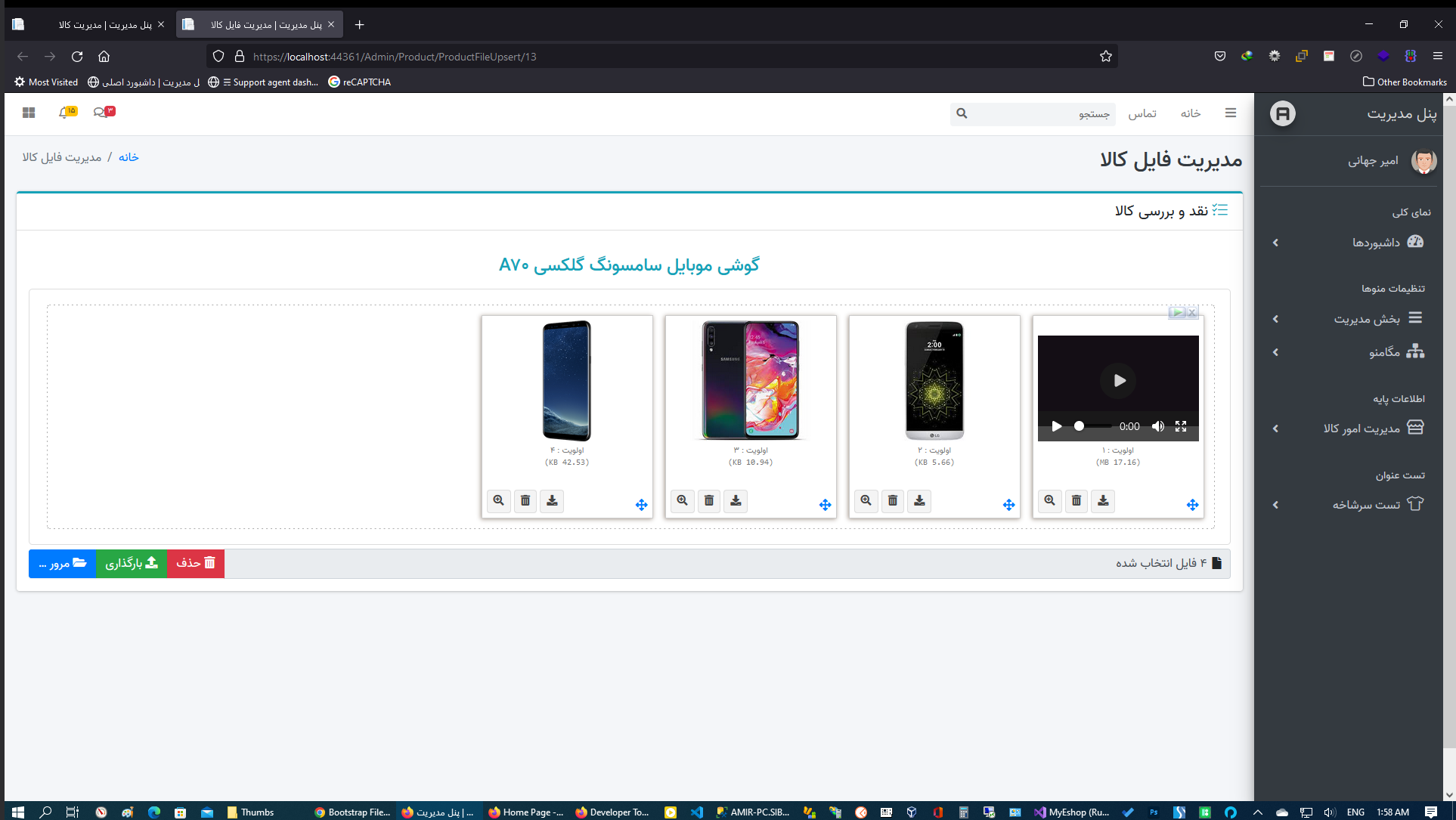Switch to Developer Tools taskbar window
This screenshot has width=1456, height=820.
click(612, 812)
